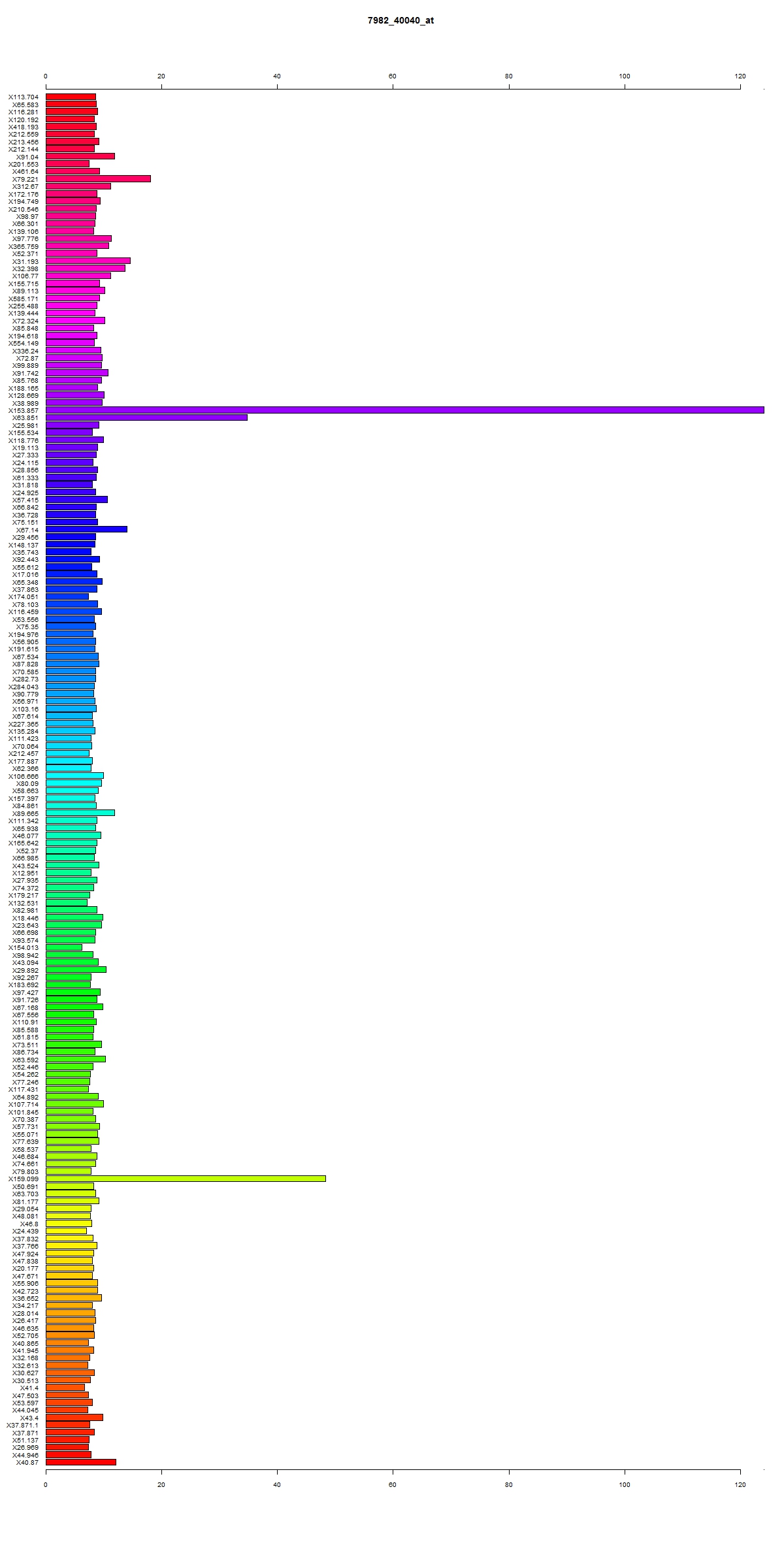Select the row label X159.099
The width and height of the screenshot is (784, 1568).
24,1179
